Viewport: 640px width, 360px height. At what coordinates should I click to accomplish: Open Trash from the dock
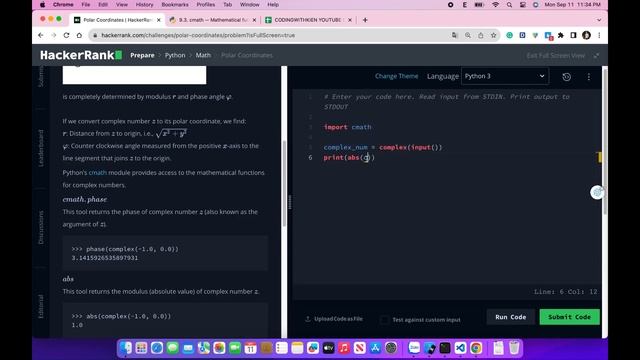(x=514, y=348)
